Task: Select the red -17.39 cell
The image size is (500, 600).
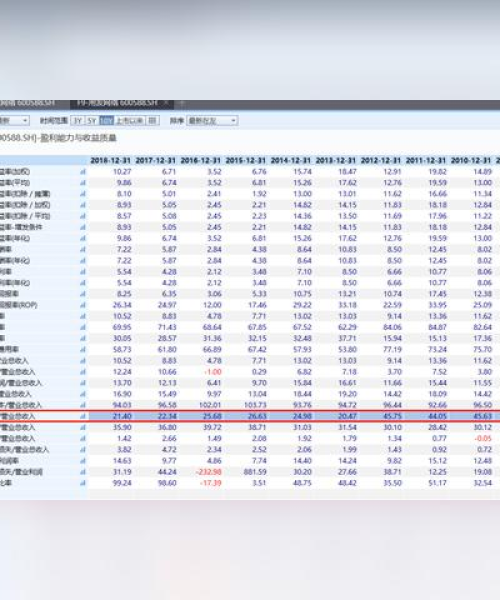Action: pyautogui.click(x=211, y=483)
